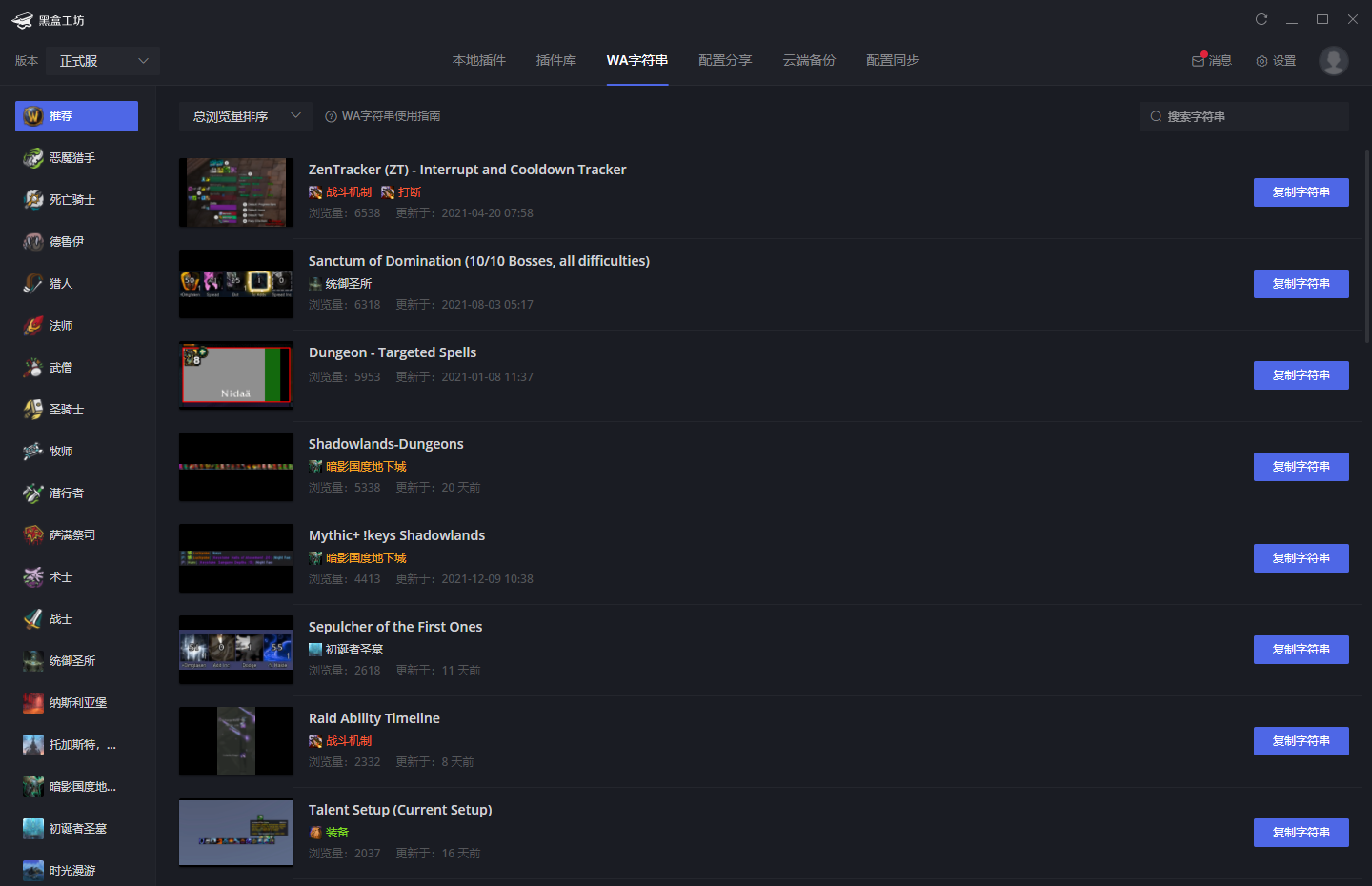Pick the 圣骑士 class icon
The image size is (1372, 886).
pos(33,410)
